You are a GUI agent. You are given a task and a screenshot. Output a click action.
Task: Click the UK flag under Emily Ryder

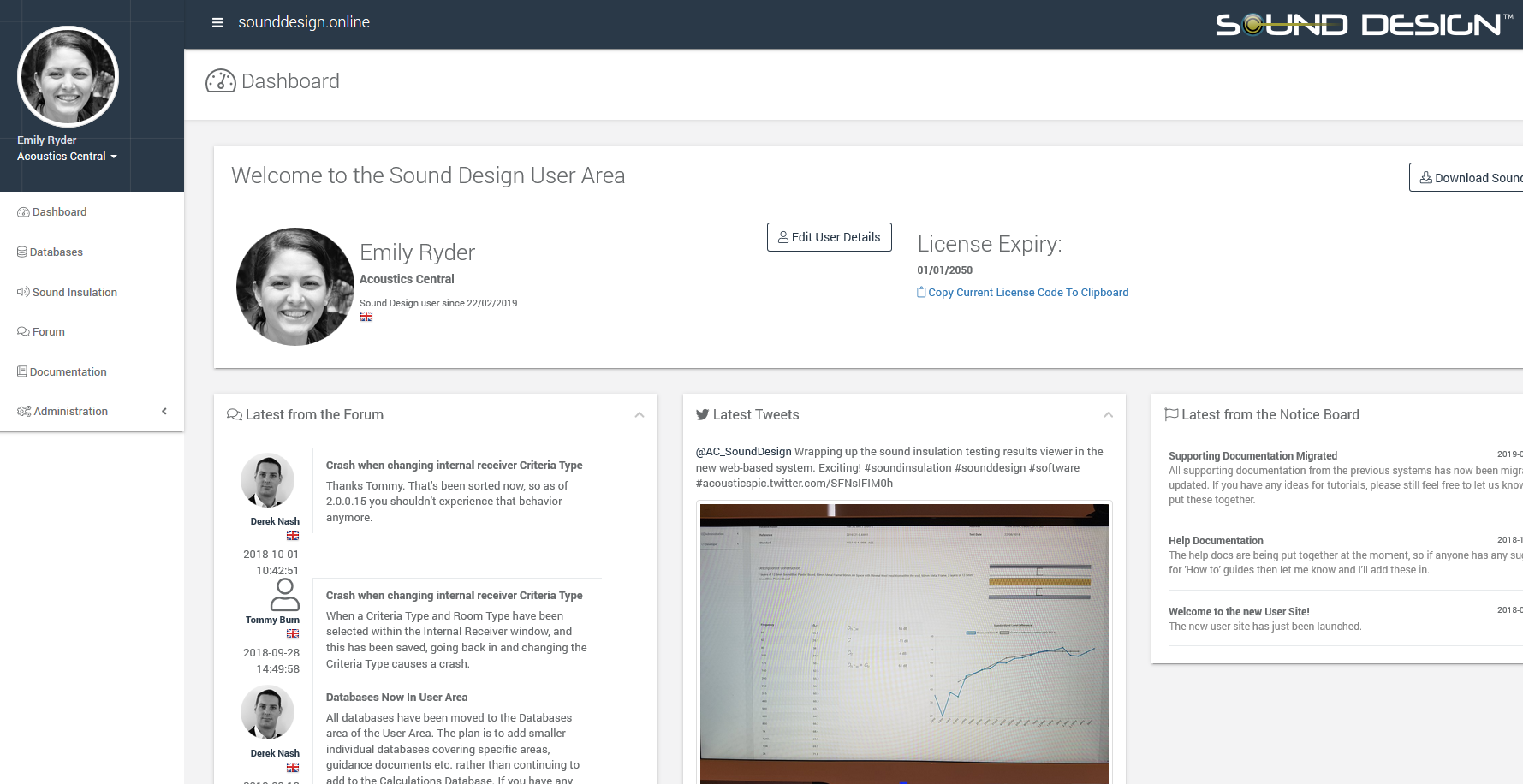pos(366,317)
